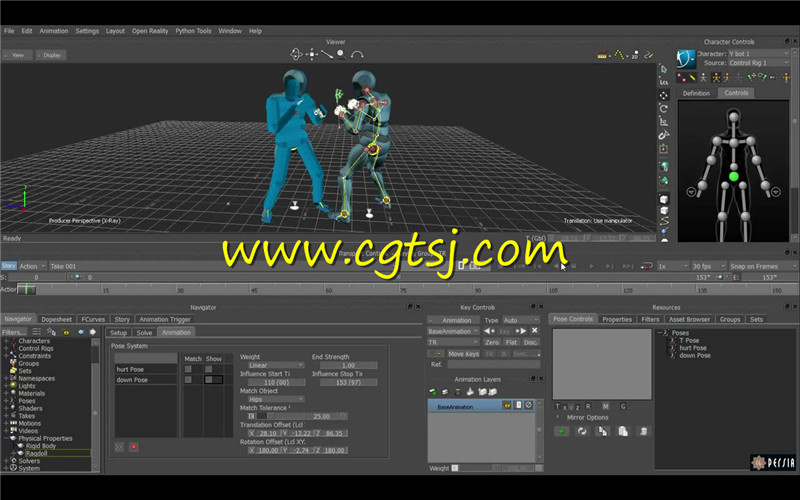Toggle Match checkbox for hurt Pose
Screen dimensions: 800x500
point(188,369)
